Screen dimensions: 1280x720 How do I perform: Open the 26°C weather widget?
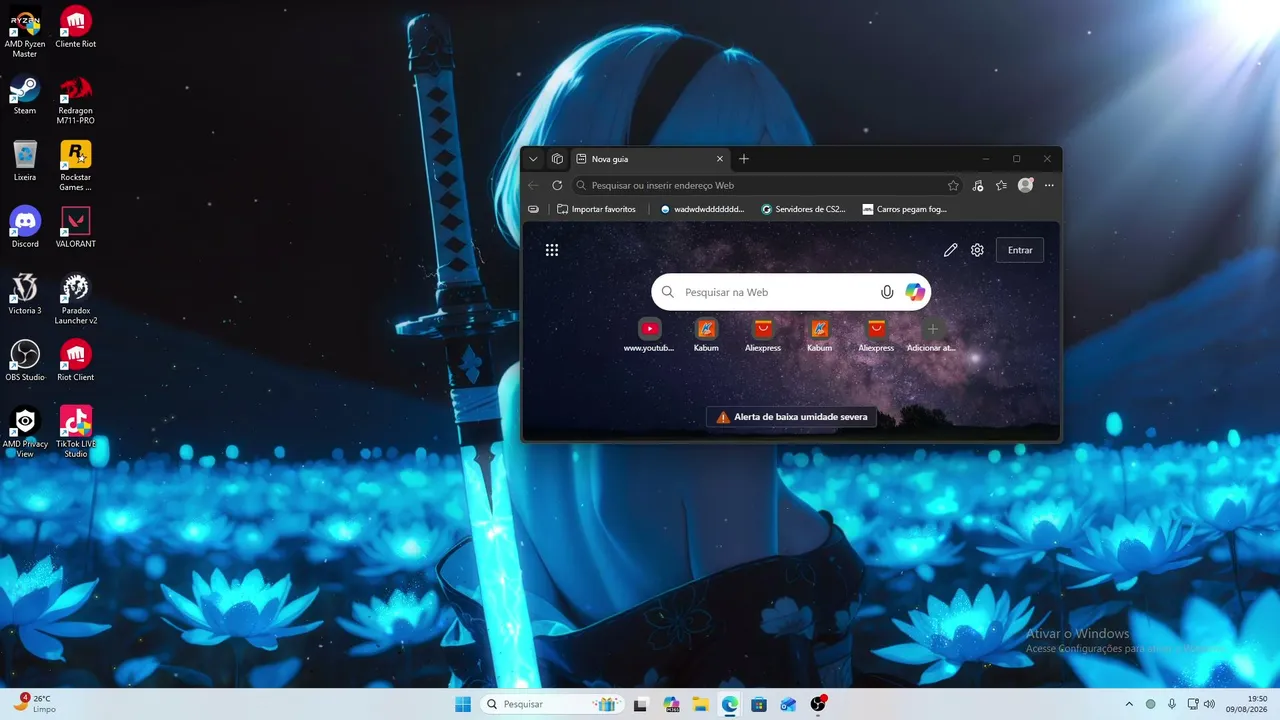[36, 703]
